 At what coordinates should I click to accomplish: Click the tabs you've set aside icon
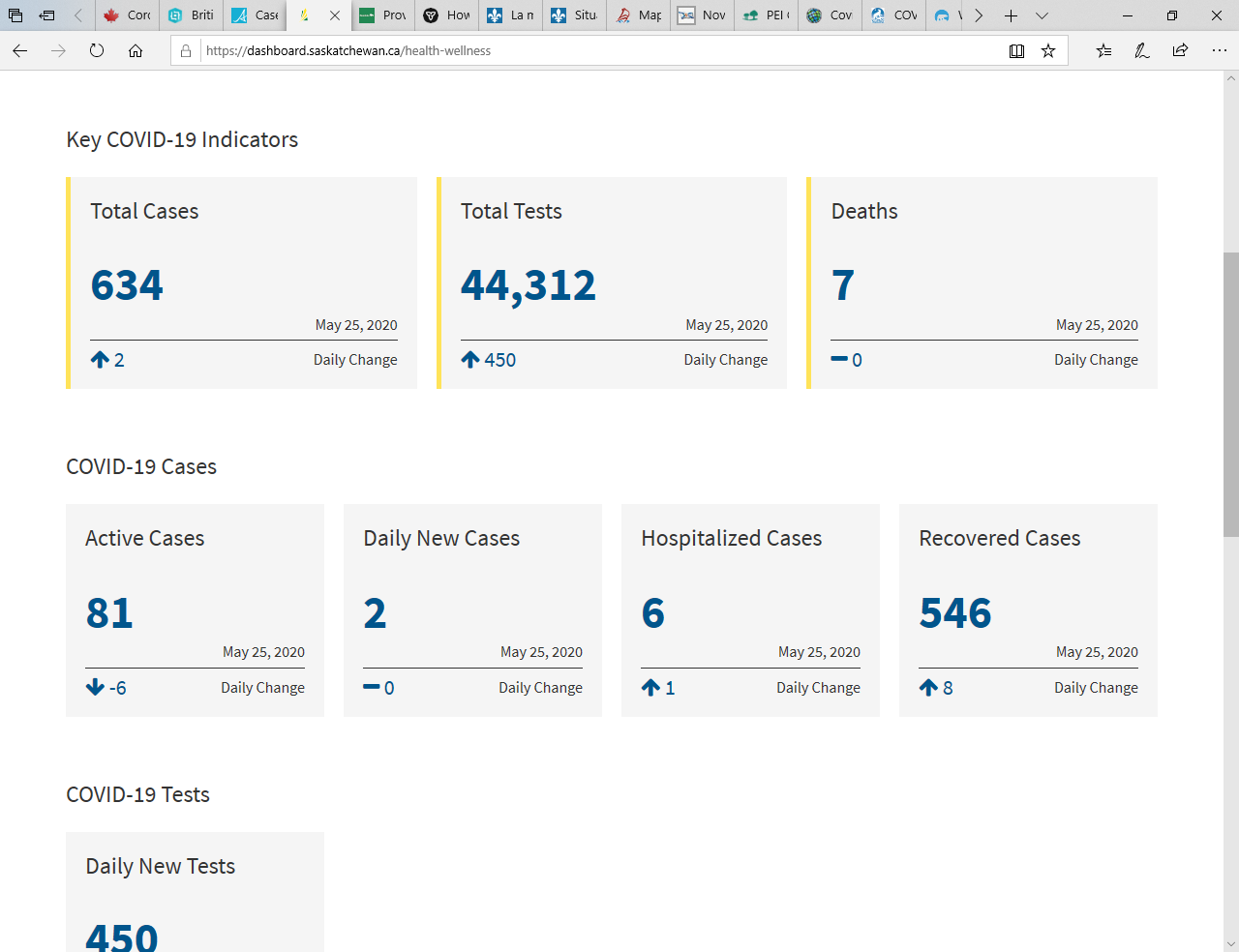15,15
